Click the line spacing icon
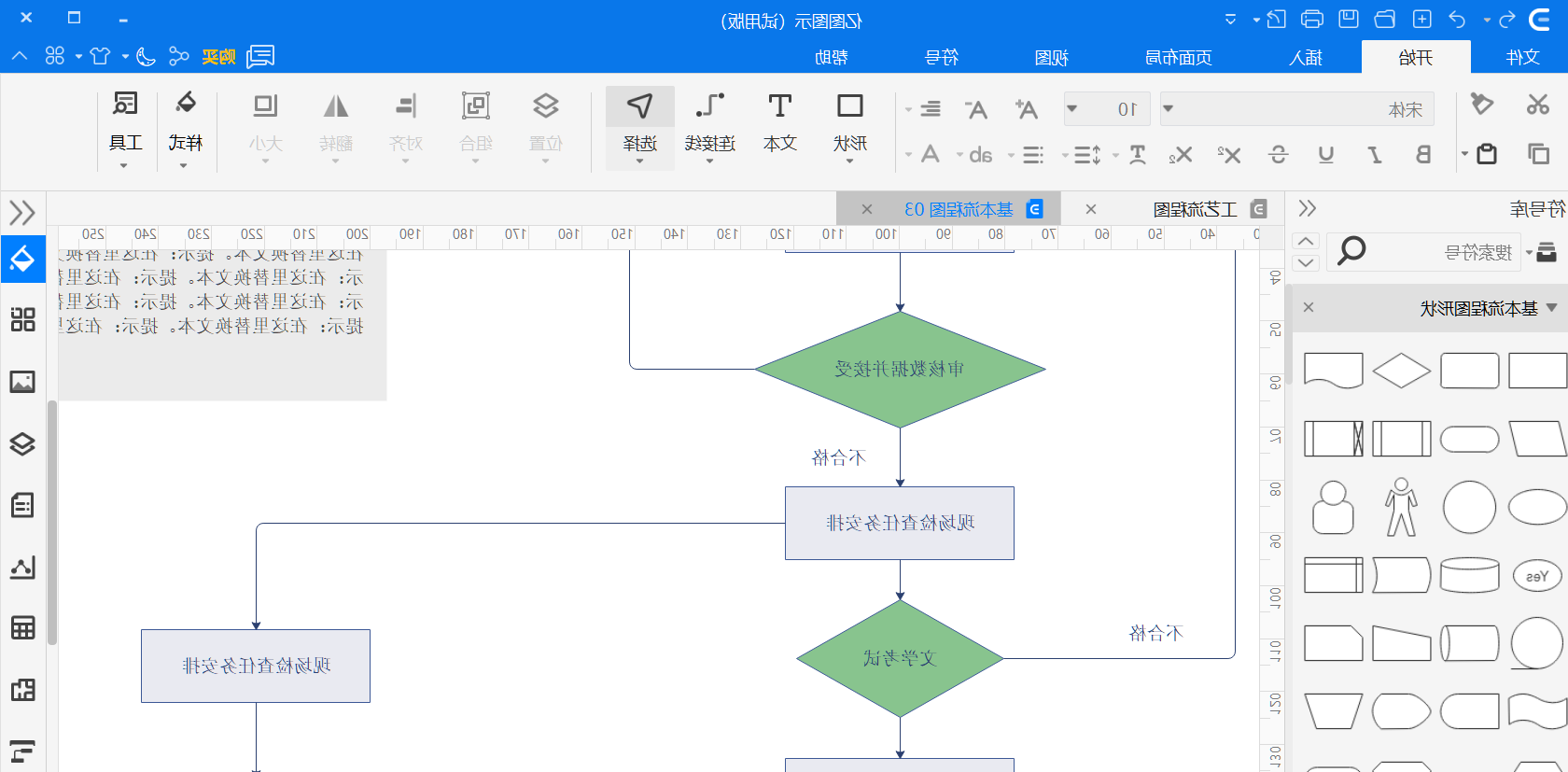 coord(1086,155)
